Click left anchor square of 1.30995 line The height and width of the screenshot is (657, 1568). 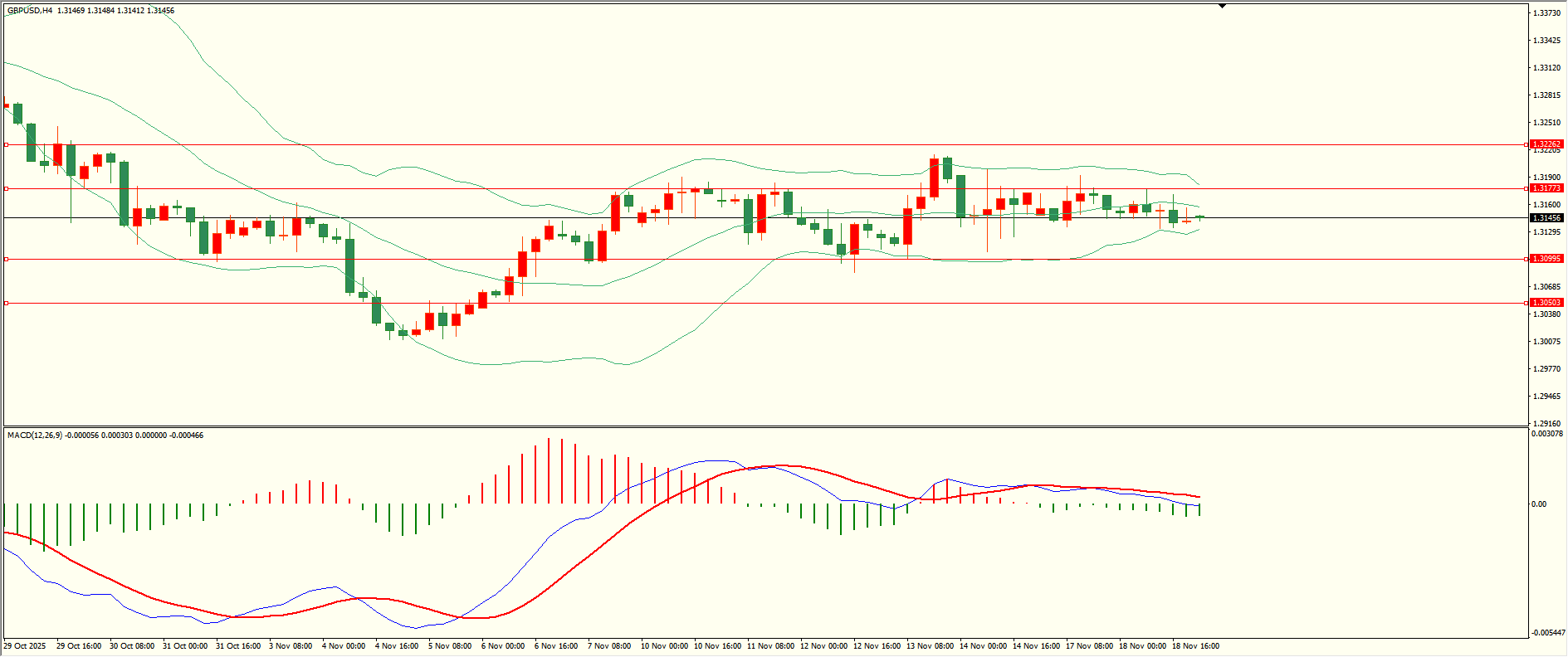click(7, 259)
